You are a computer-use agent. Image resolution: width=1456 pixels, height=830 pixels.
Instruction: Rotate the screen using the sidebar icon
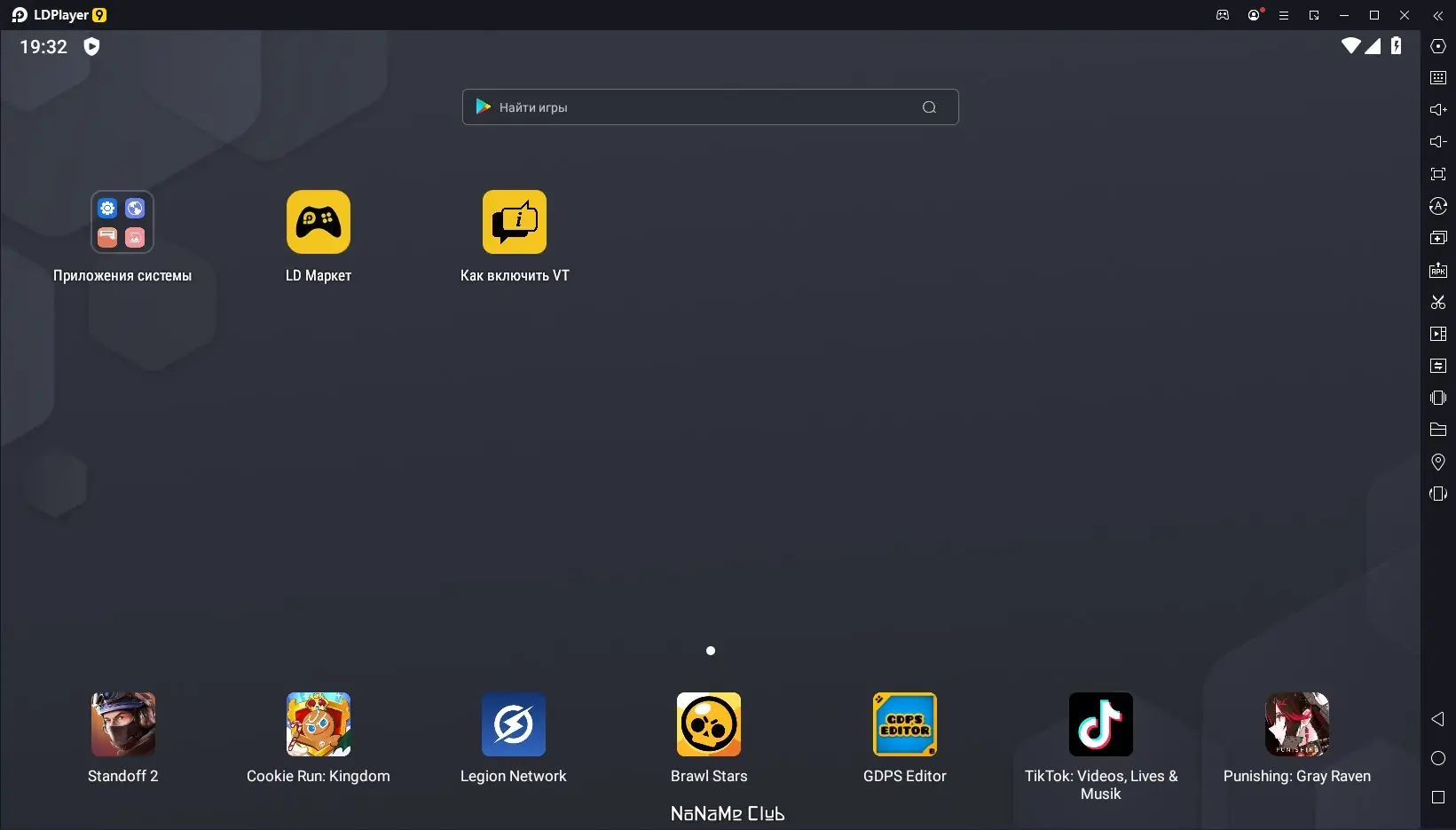coord(1438,494)
